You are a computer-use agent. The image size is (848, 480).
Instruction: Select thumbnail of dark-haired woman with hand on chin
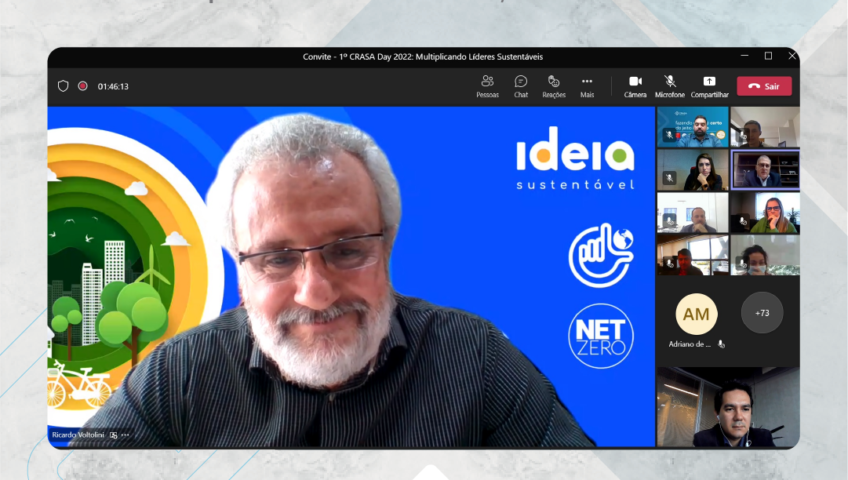[x=693, y=170]
